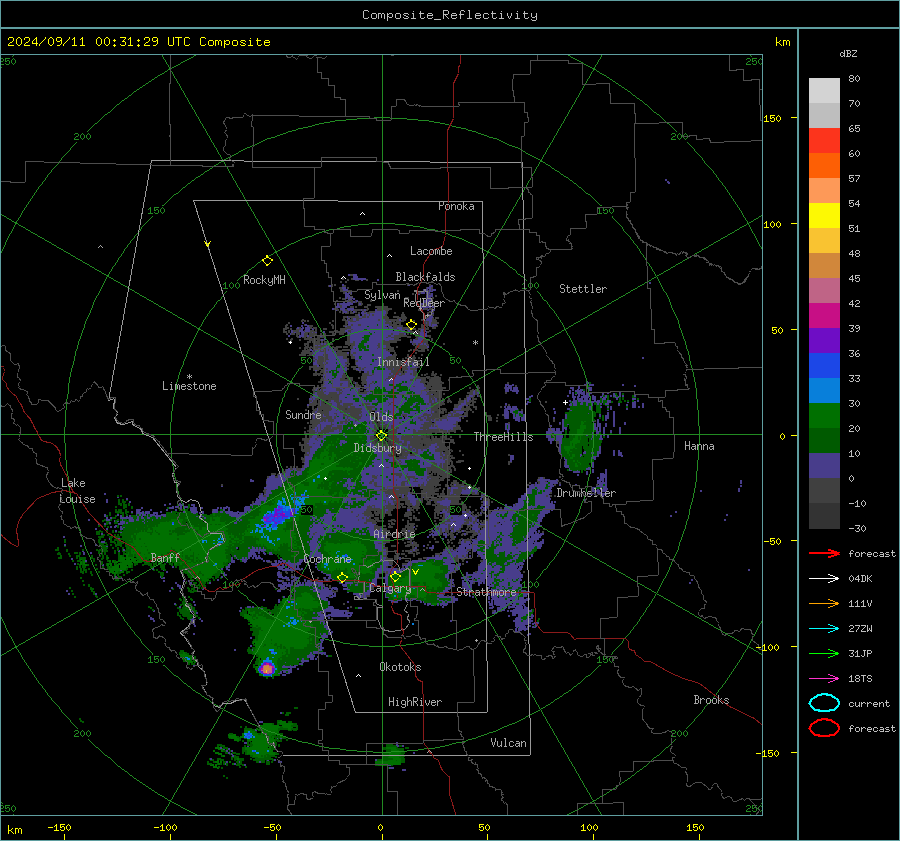The width and height of the screenshot is (900, 841).
Task: Click the Banff city label
Action: 165,557
